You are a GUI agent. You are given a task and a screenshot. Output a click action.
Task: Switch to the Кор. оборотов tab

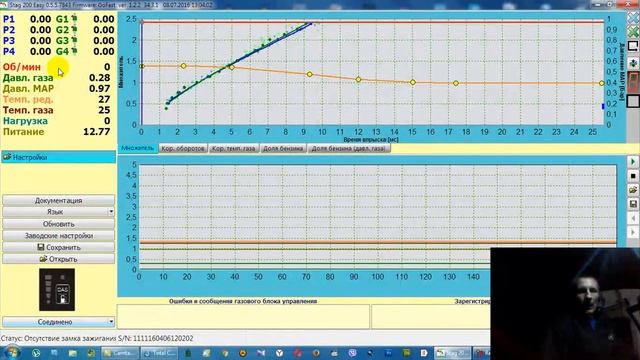(183, 148)
